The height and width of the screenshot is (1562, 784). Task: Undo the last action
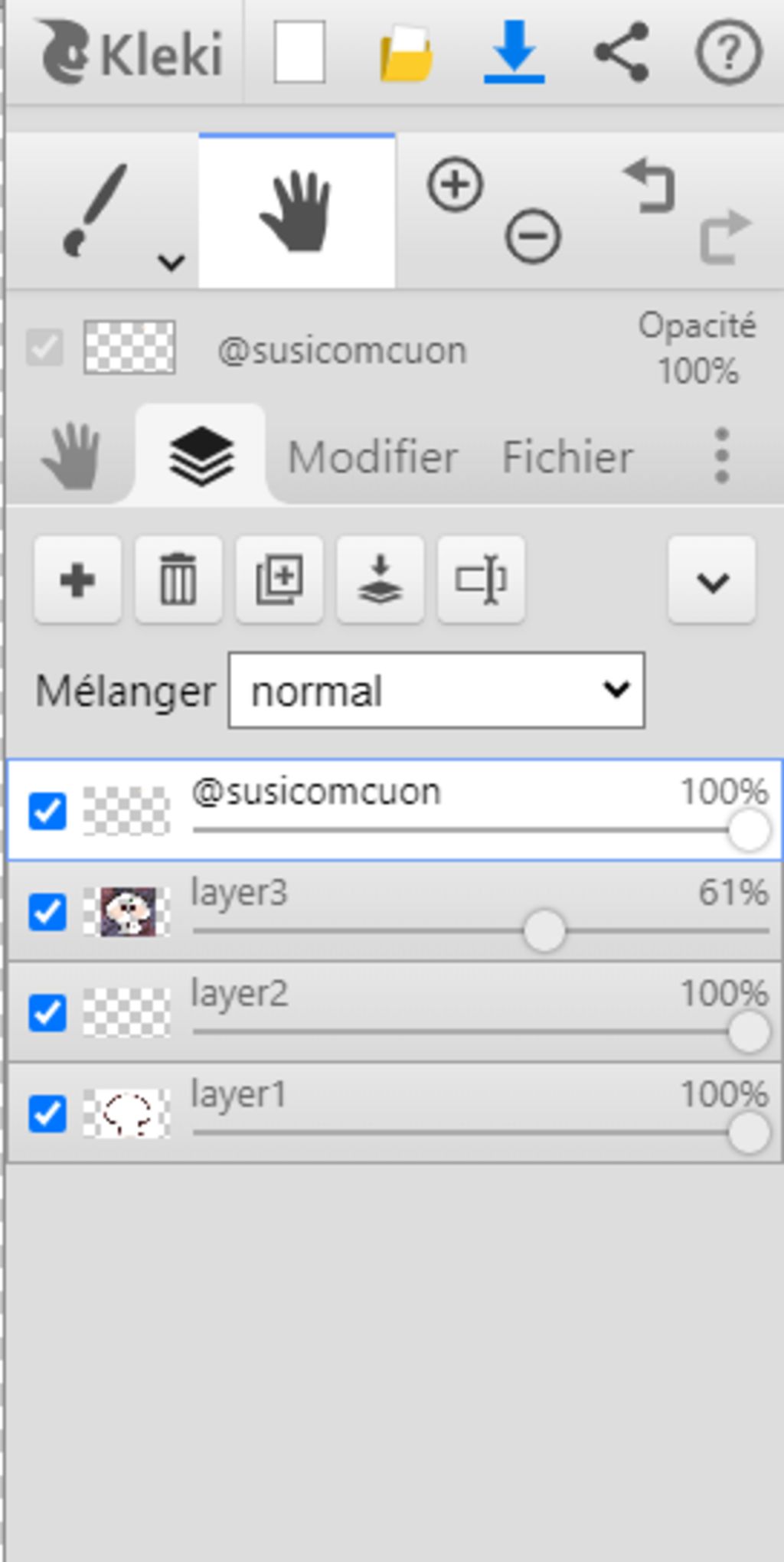650,185
